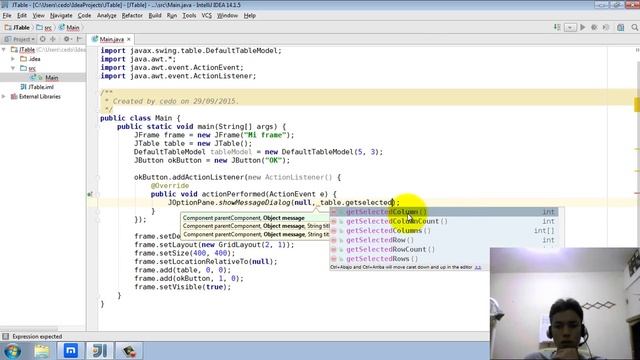Image resolution: width=640 pixels, height=360 pixels.
Task: Choose getSelectedRowCount() completion suggestion
Action: click(410, 249)
